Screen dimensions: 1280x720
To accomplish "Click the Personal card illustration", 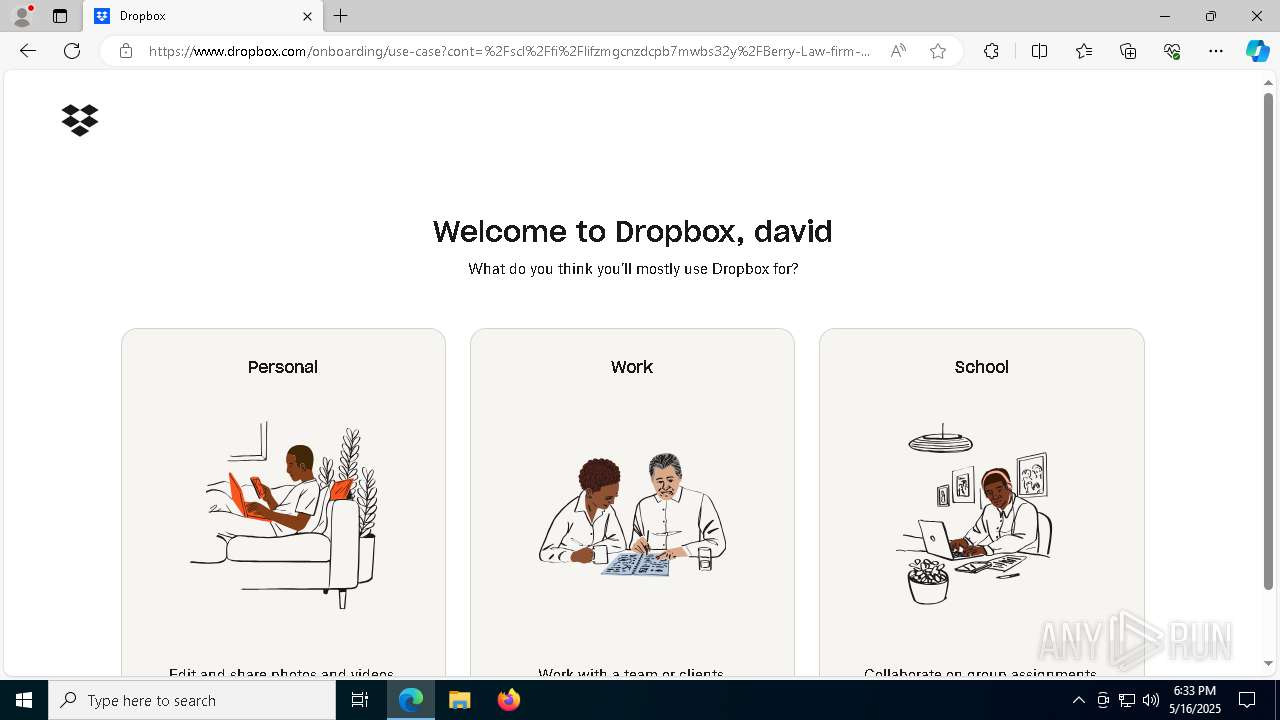I will (x=284, y=515).
